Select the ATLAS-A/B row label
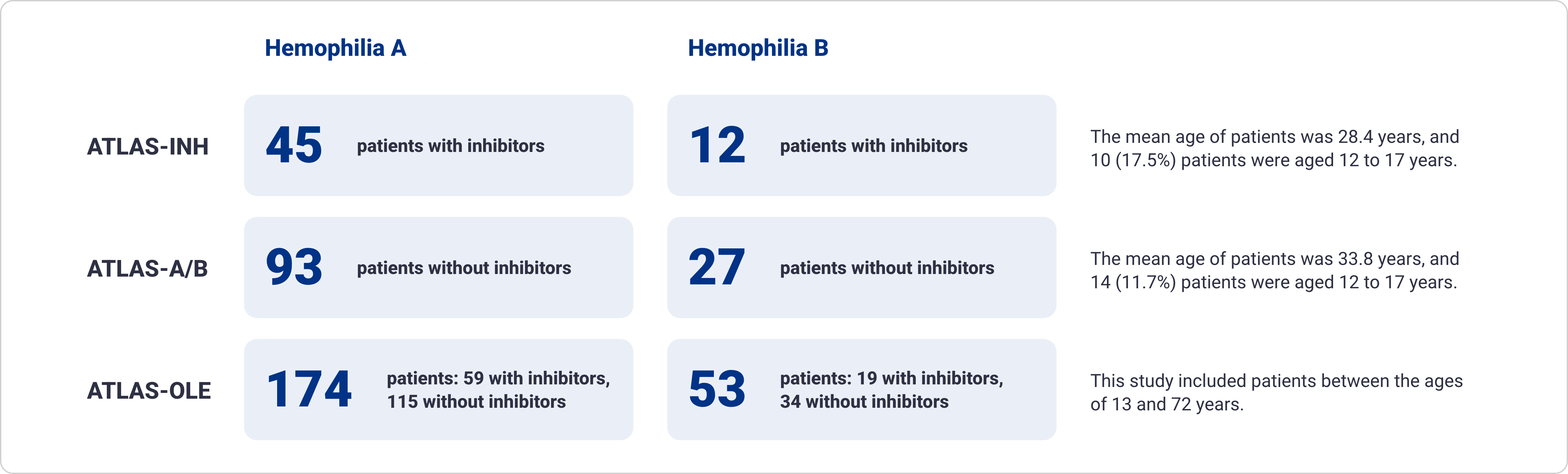The width and height of the screenshot is (1568, 474). pyautogui.click(x=147, y=268)
